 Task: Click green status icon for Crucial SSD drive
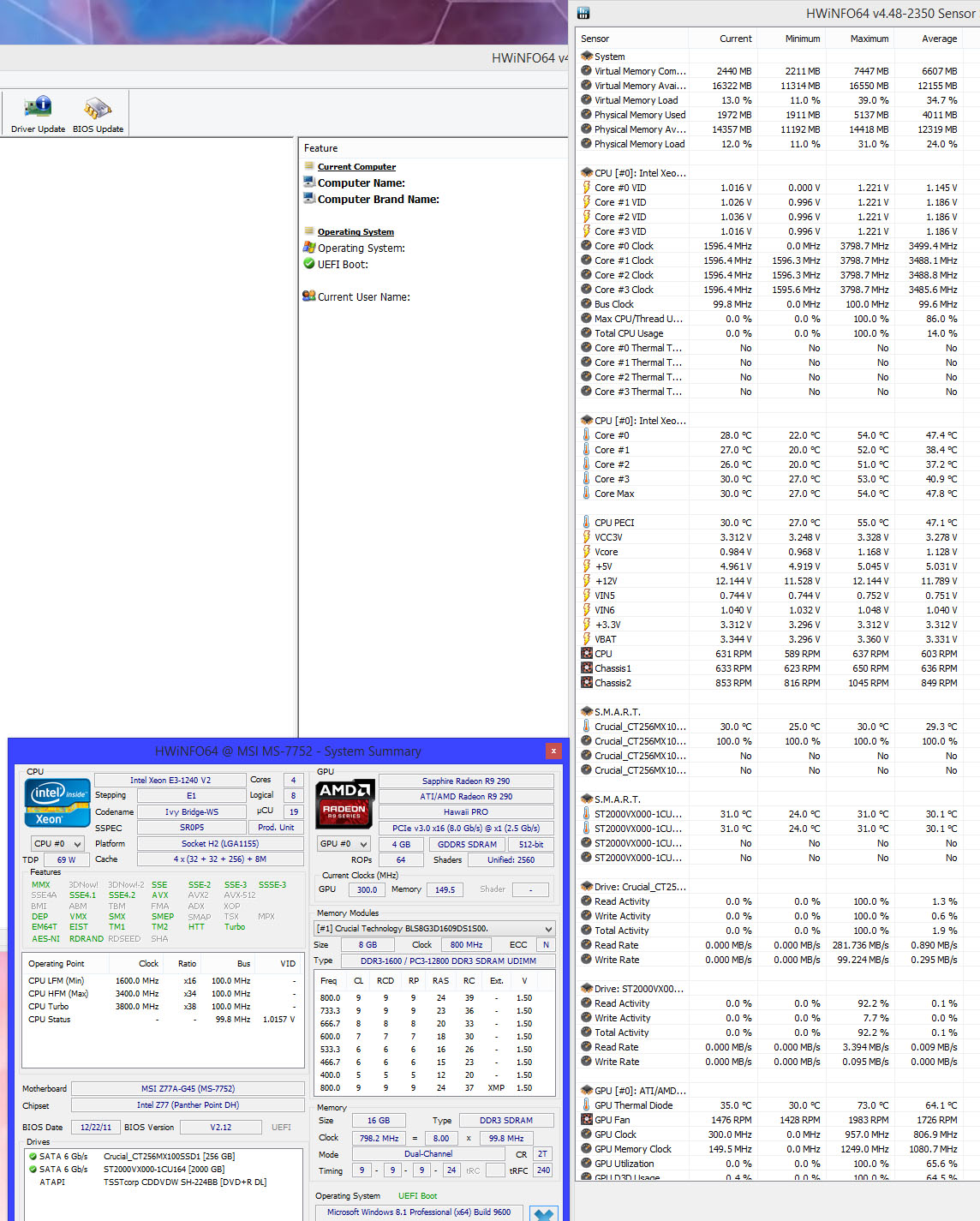pyautogui.click(x=33, y=1156)
